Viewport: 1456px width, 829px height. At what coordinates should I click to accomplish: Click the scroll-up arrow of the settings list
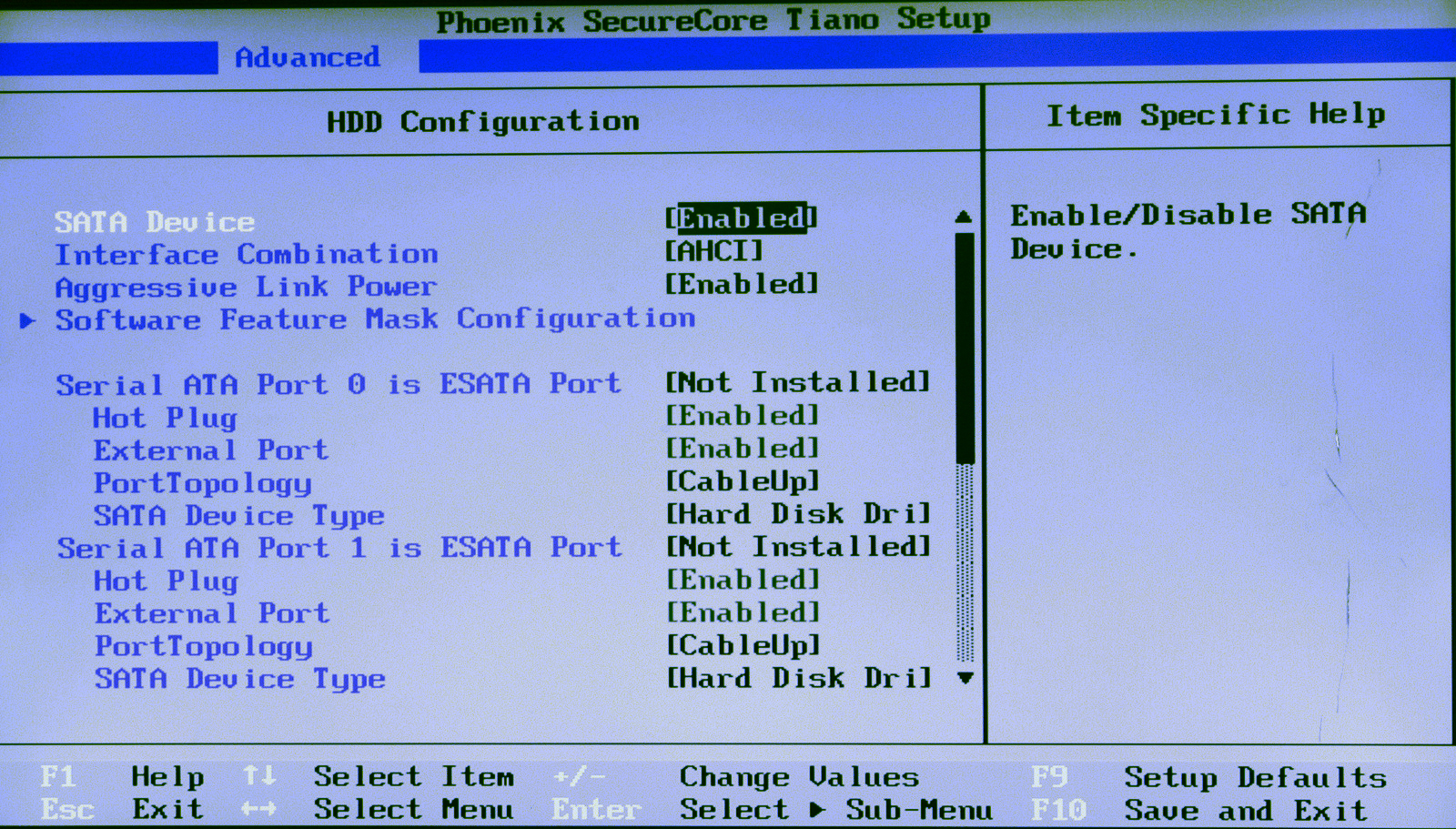[964, 217]
